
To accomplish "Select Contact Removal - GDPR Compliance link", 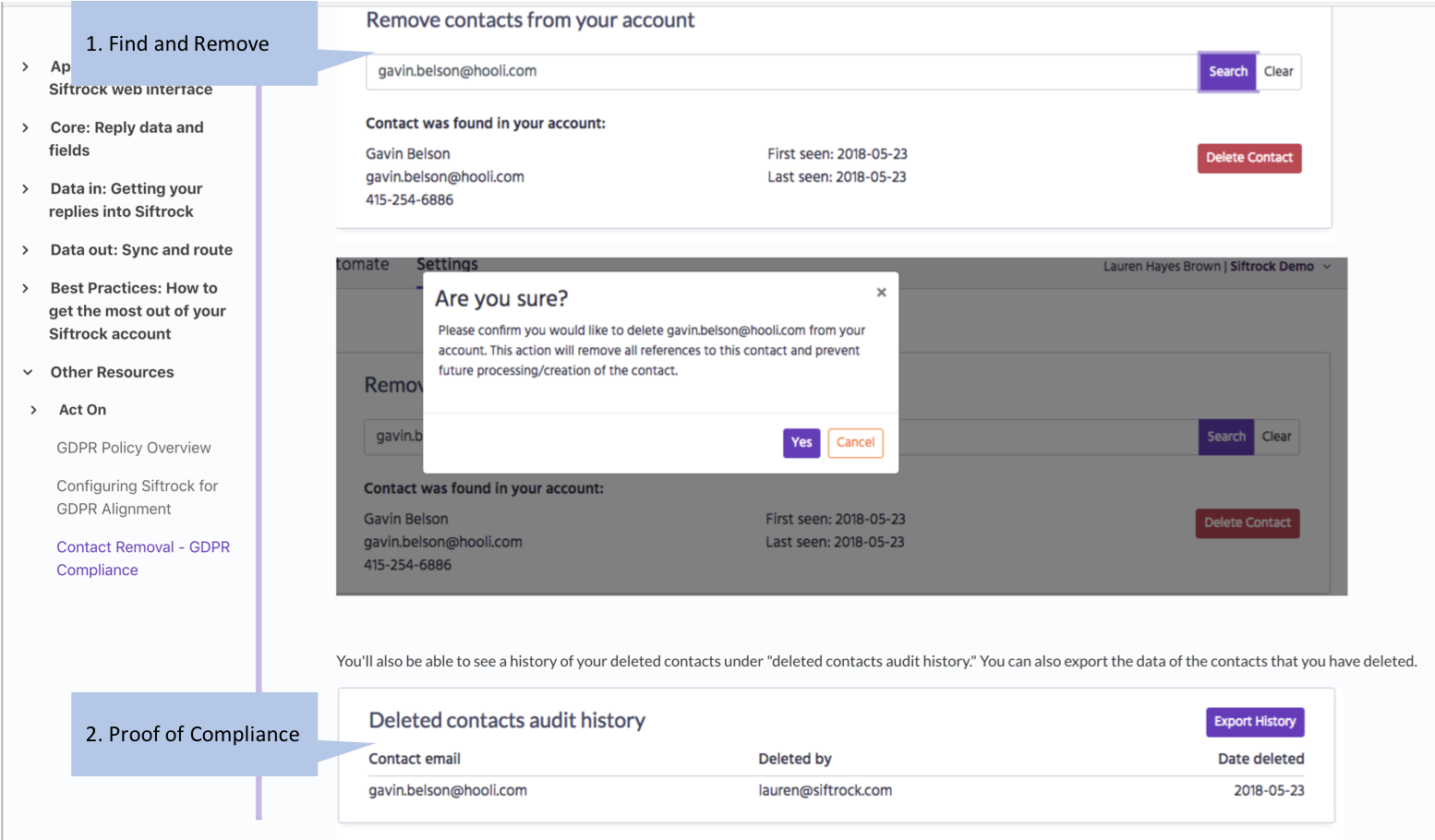I will 142,558.
